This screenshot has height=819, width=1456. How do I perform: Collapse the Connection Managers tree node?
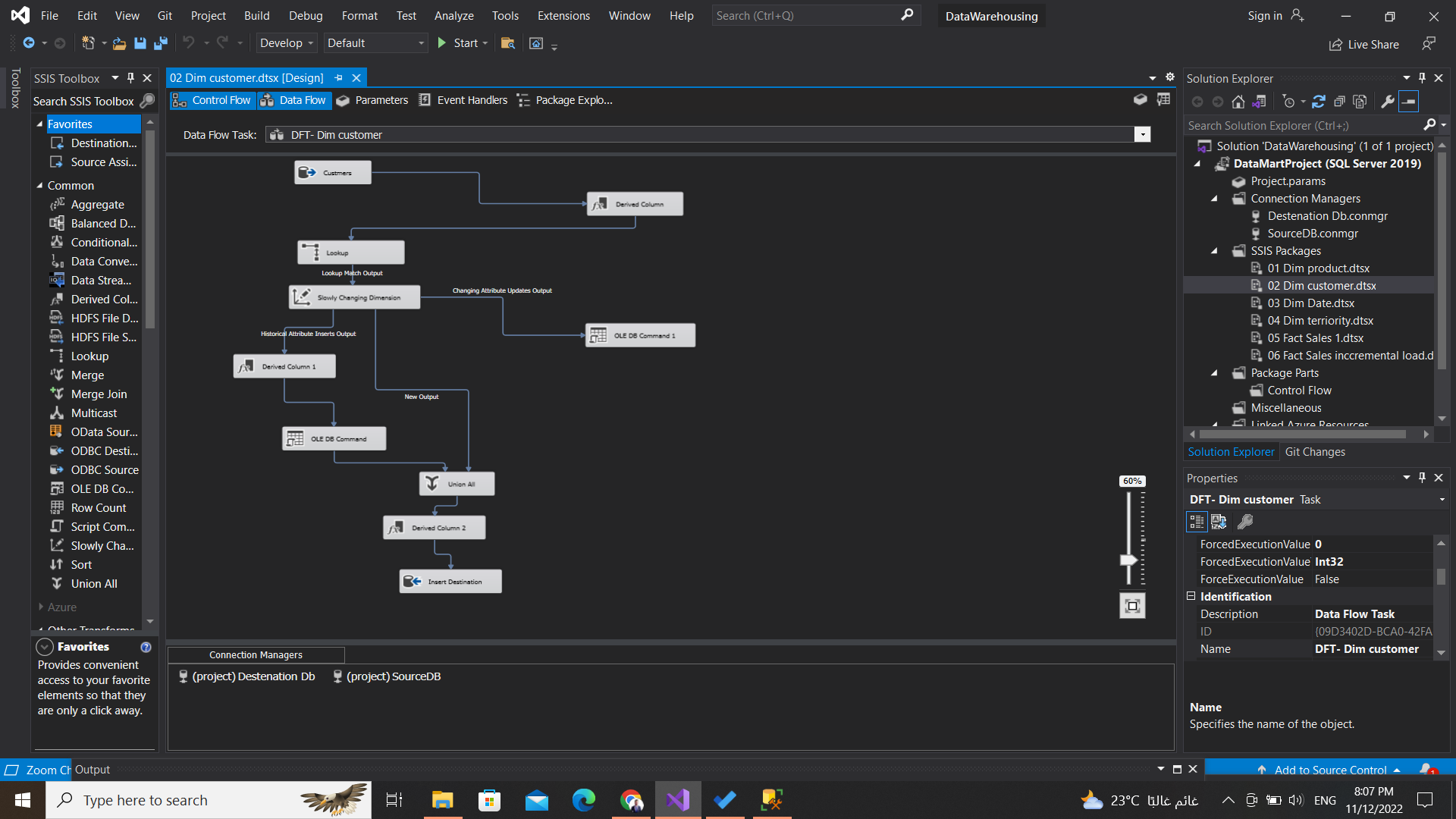click(x=1214, y=198)
